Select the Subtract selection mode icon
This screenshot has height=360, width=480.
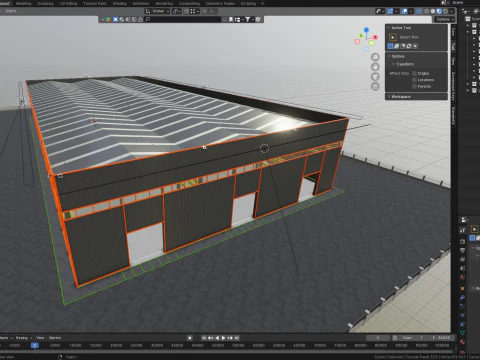pyautogui.click(x=403, y=46)
